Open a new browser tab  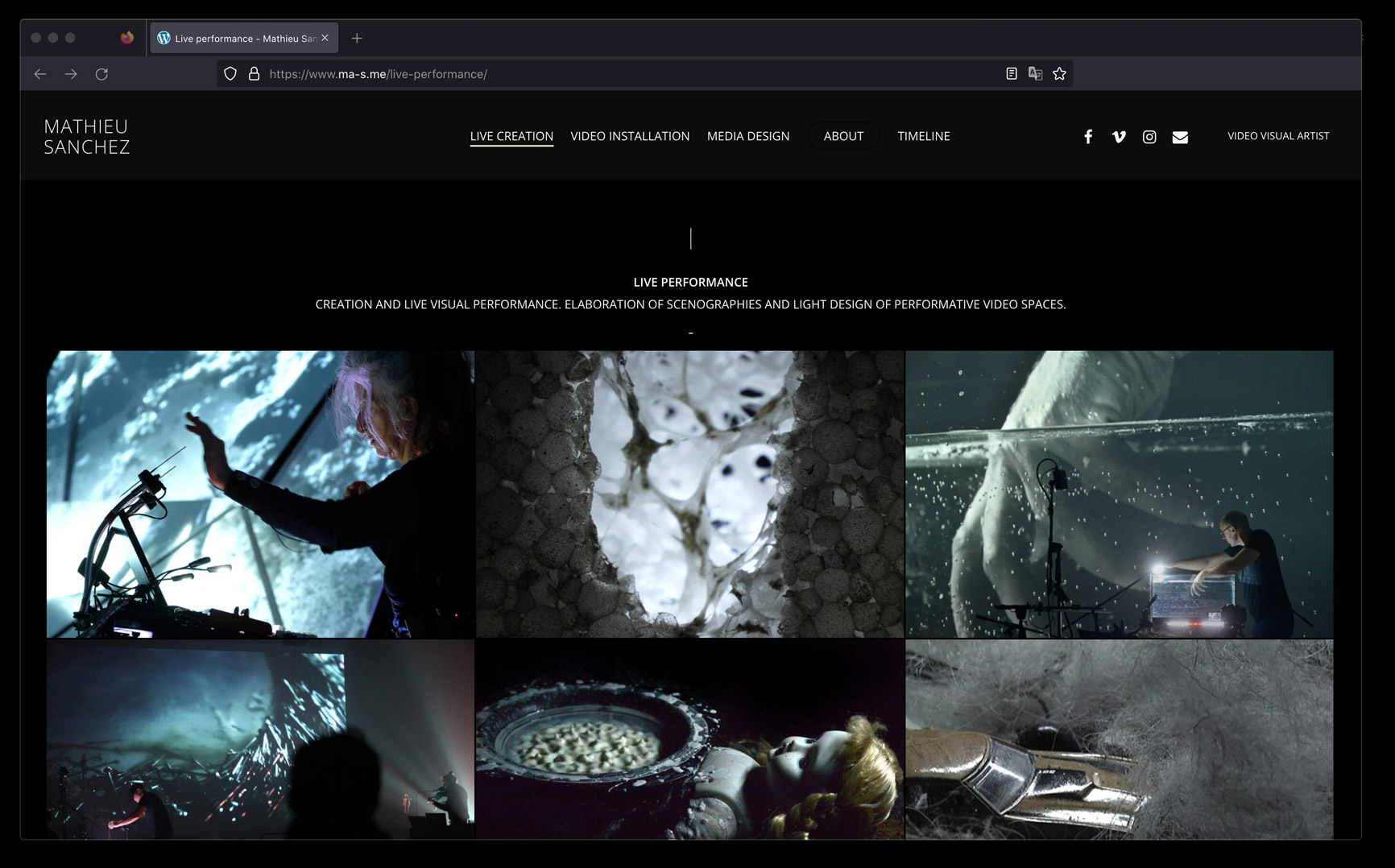tap(357, 39)
